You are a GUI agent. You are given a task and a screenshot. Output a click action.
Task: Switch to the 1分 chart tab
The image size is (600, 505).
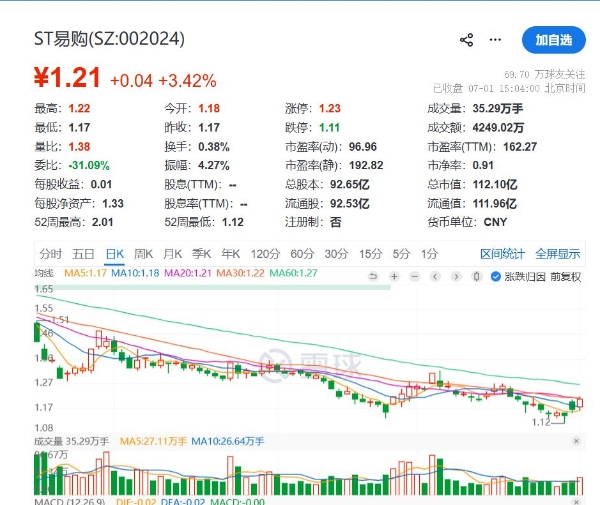pyautogui.click(x=429, y=254)
